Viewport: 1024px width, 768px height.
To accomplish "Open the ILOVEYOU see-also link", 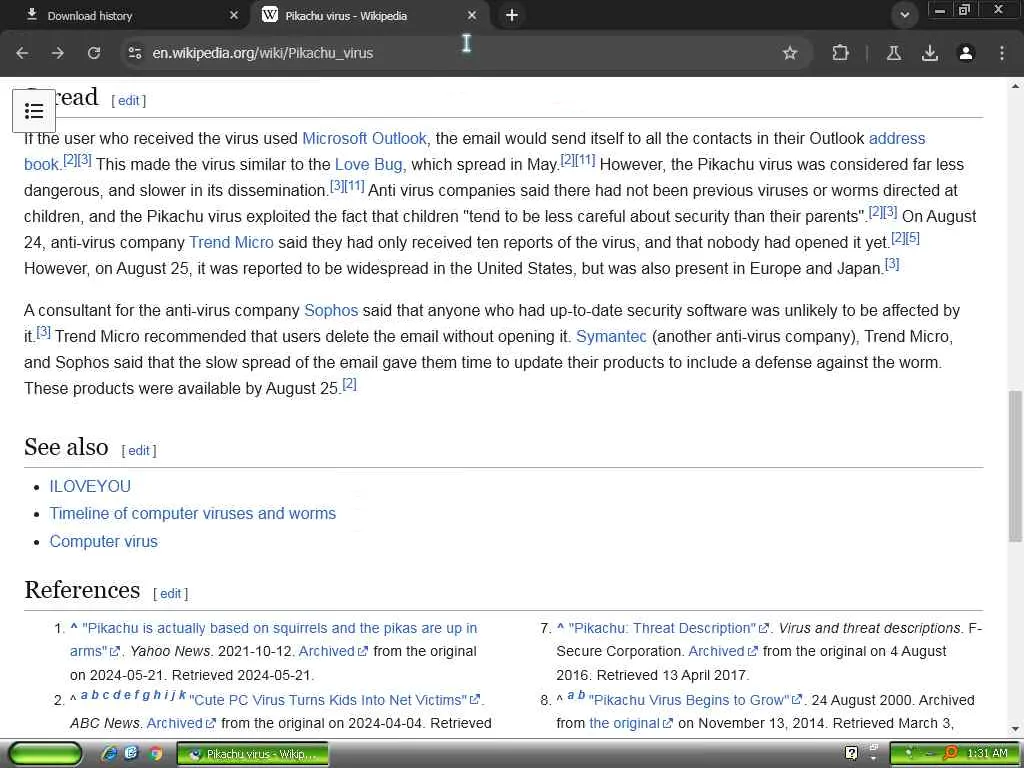I will point(90,487).
